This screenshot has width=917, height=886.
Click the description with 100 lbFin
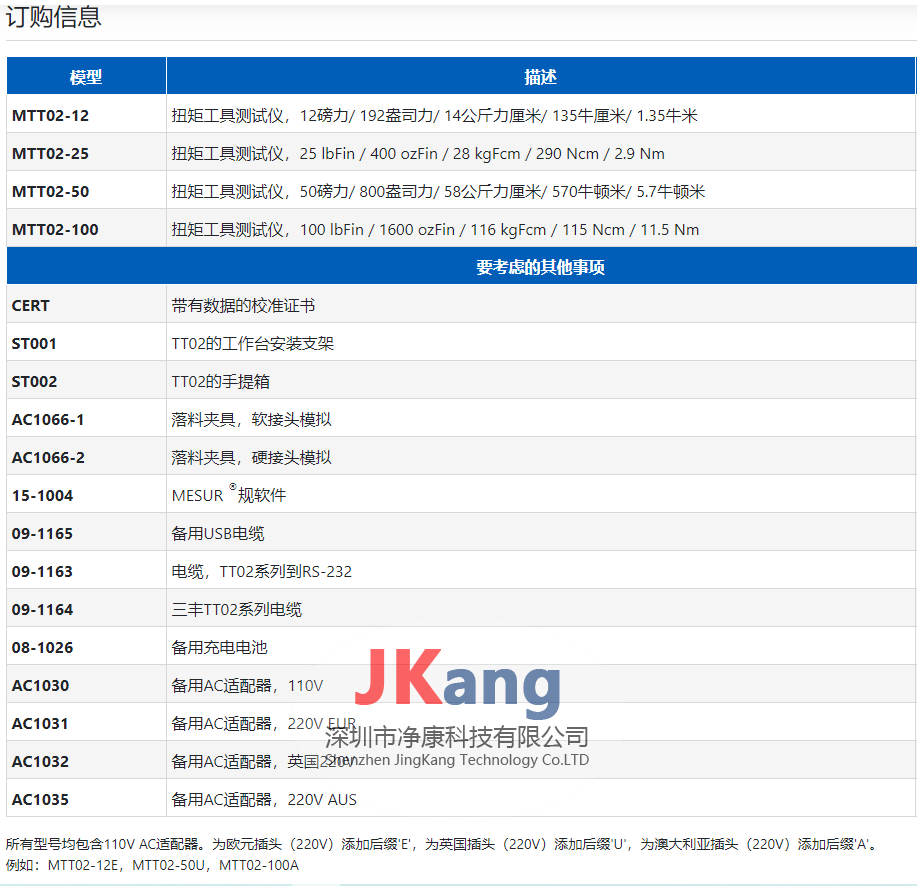[435, 229]
